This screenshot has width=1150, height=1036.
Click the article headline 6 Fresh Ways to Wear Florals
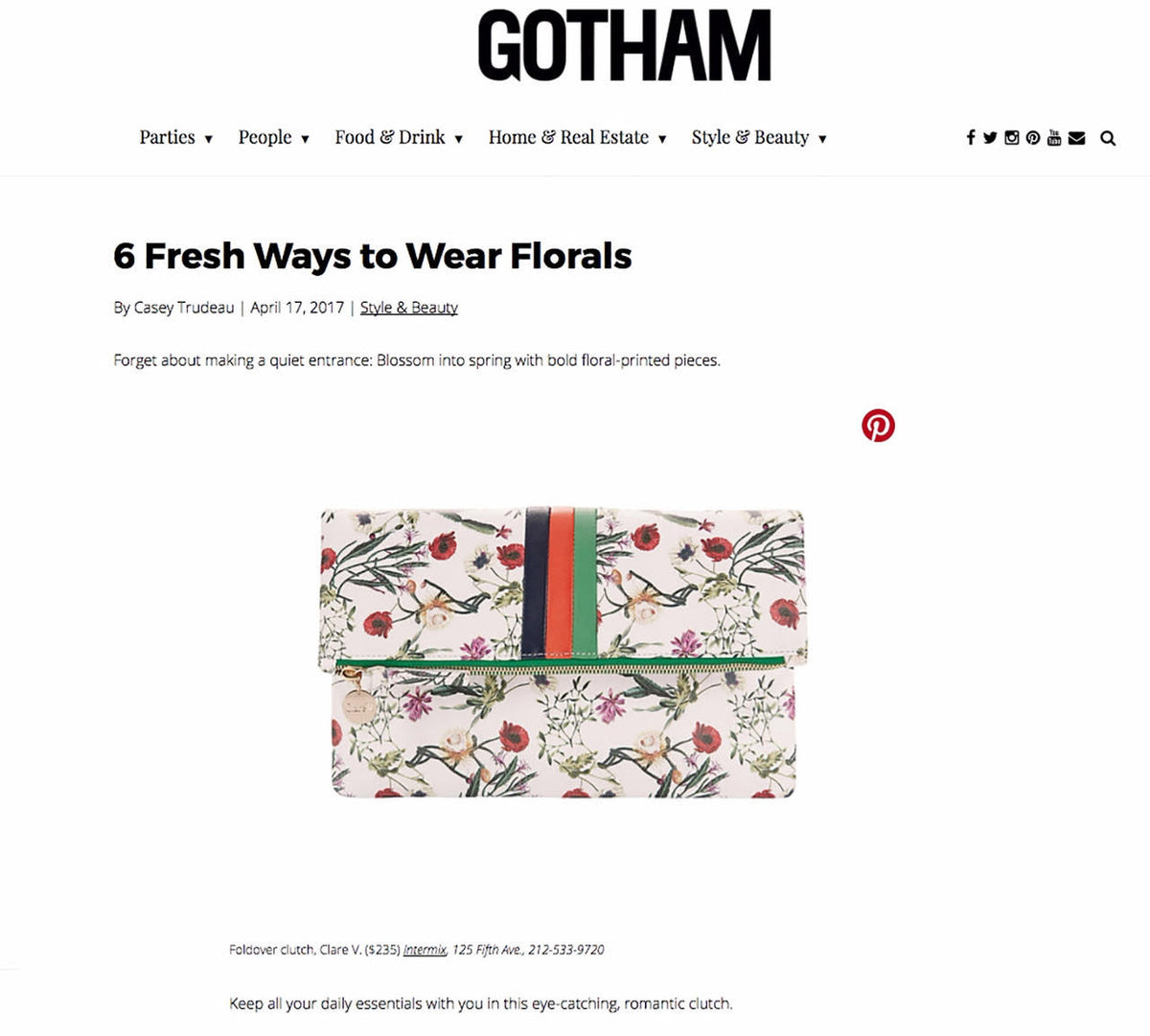pos(373,256)
